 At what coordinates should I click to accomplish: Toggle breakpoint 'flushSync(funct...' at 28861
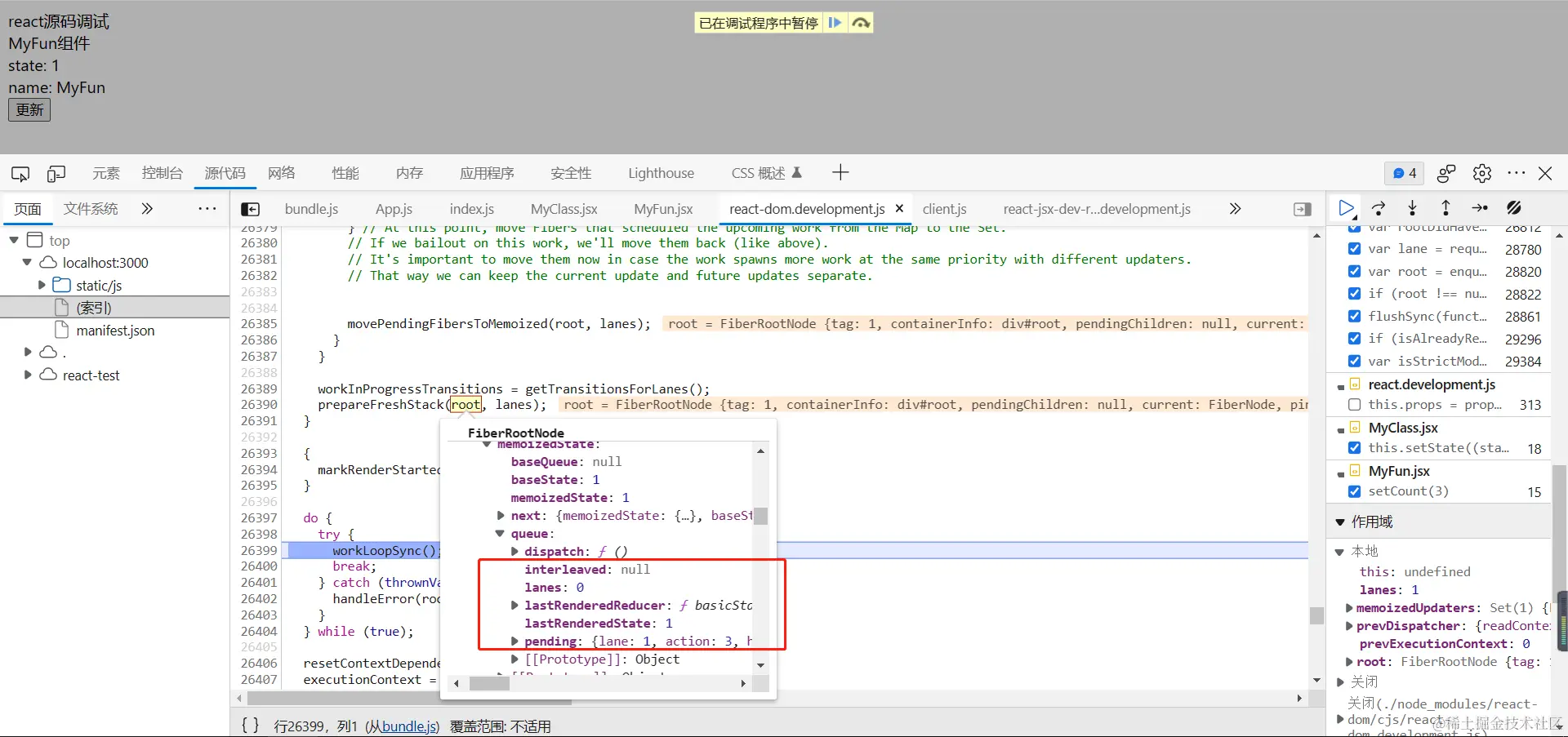point(1355,316)
